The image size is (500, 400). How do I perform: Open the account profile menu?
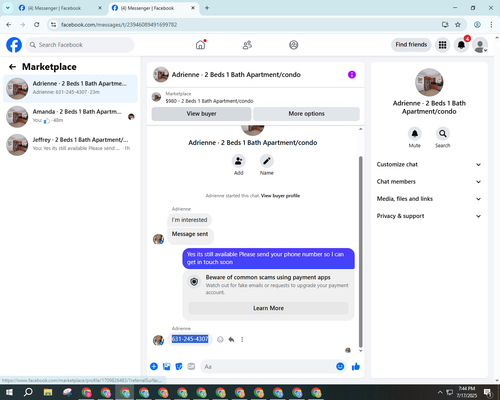(480, 45)
